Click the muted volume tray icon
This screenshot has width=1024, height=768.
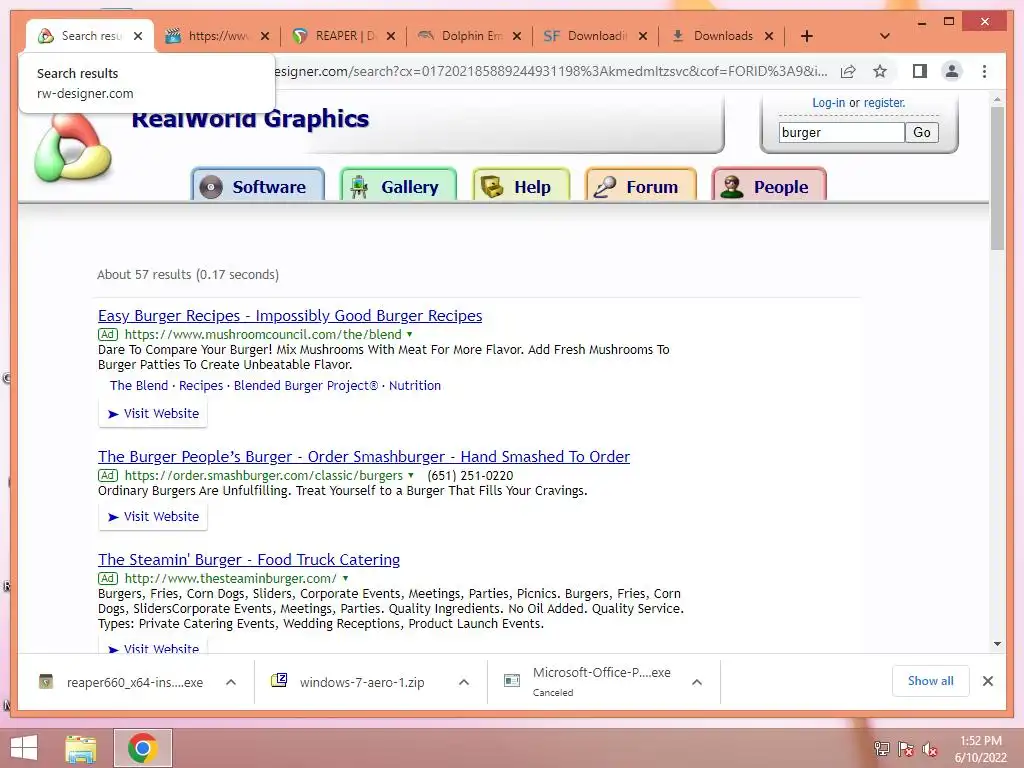point(930,749)
